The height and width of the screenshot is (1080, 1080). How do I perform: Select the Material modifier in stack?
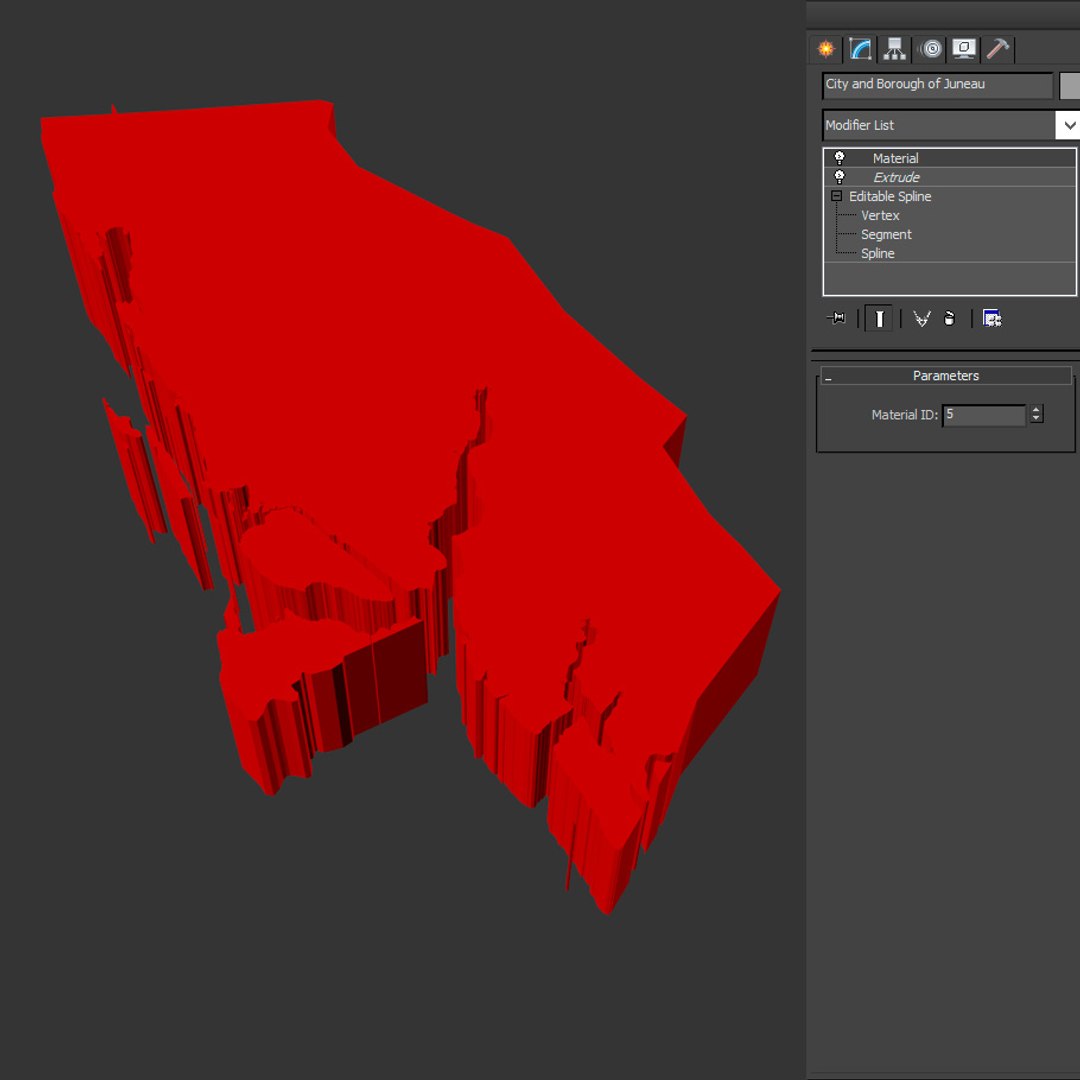(x=949, y=158)
